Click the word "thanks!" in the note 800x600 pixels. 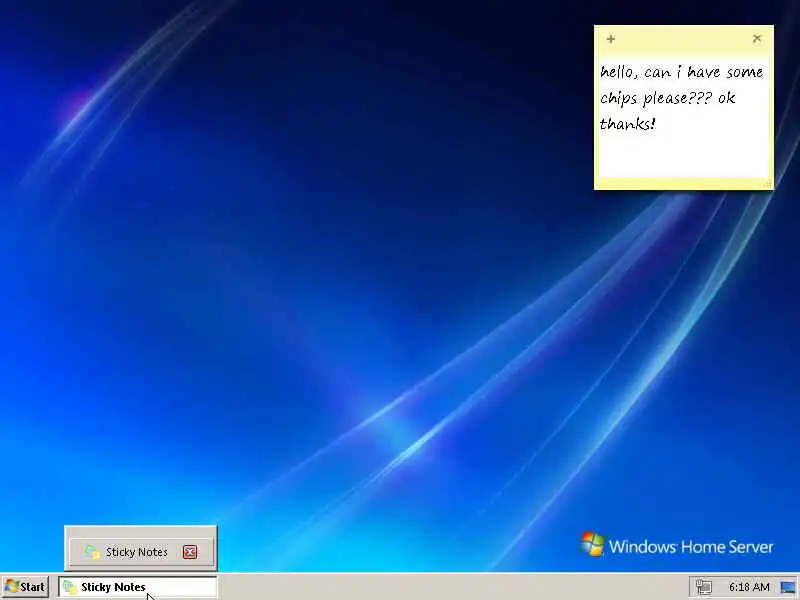click(x=627, y=123)
